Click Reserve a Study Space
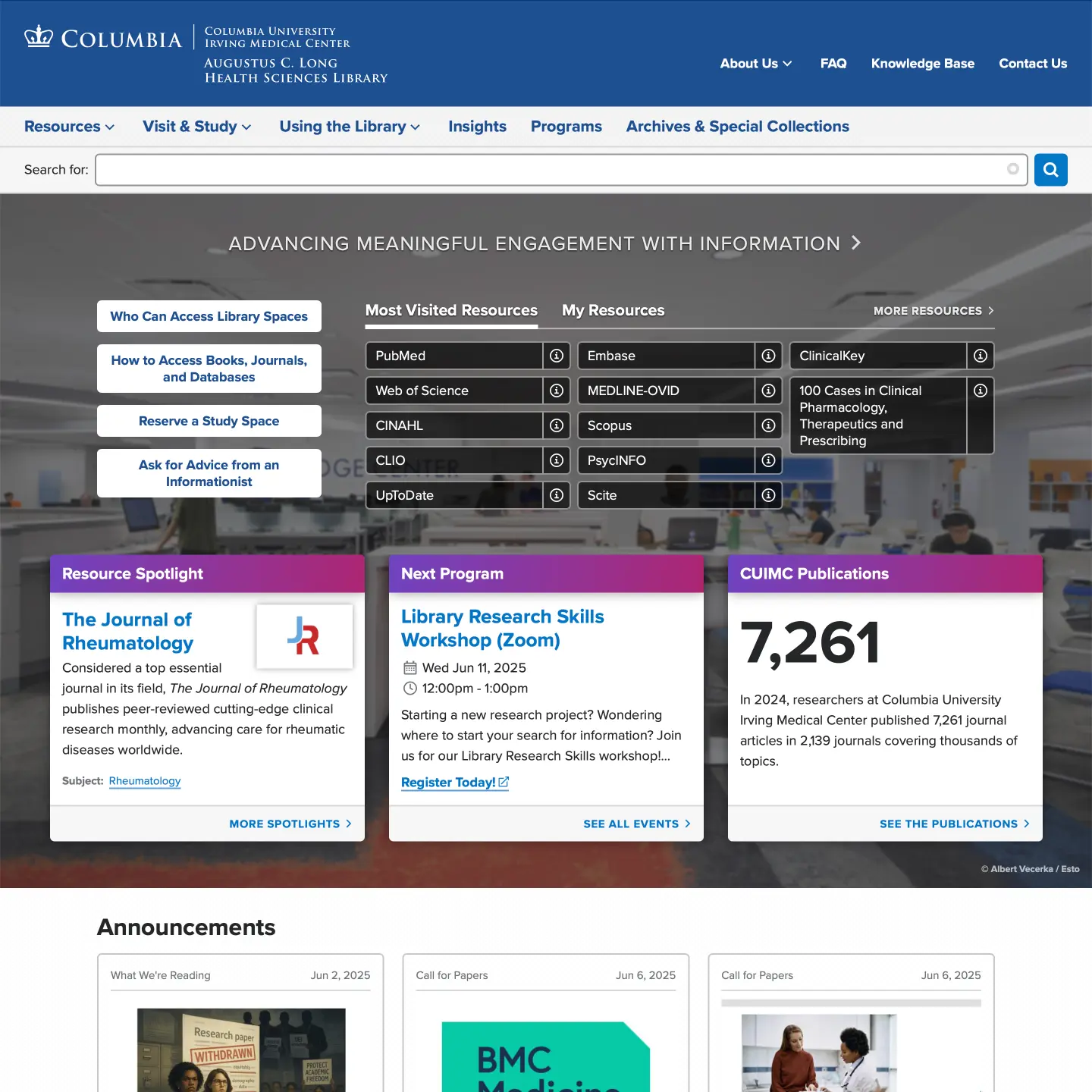Image resolution: width=1092 pixels, height=1092 pixels. tap(209, 421)
